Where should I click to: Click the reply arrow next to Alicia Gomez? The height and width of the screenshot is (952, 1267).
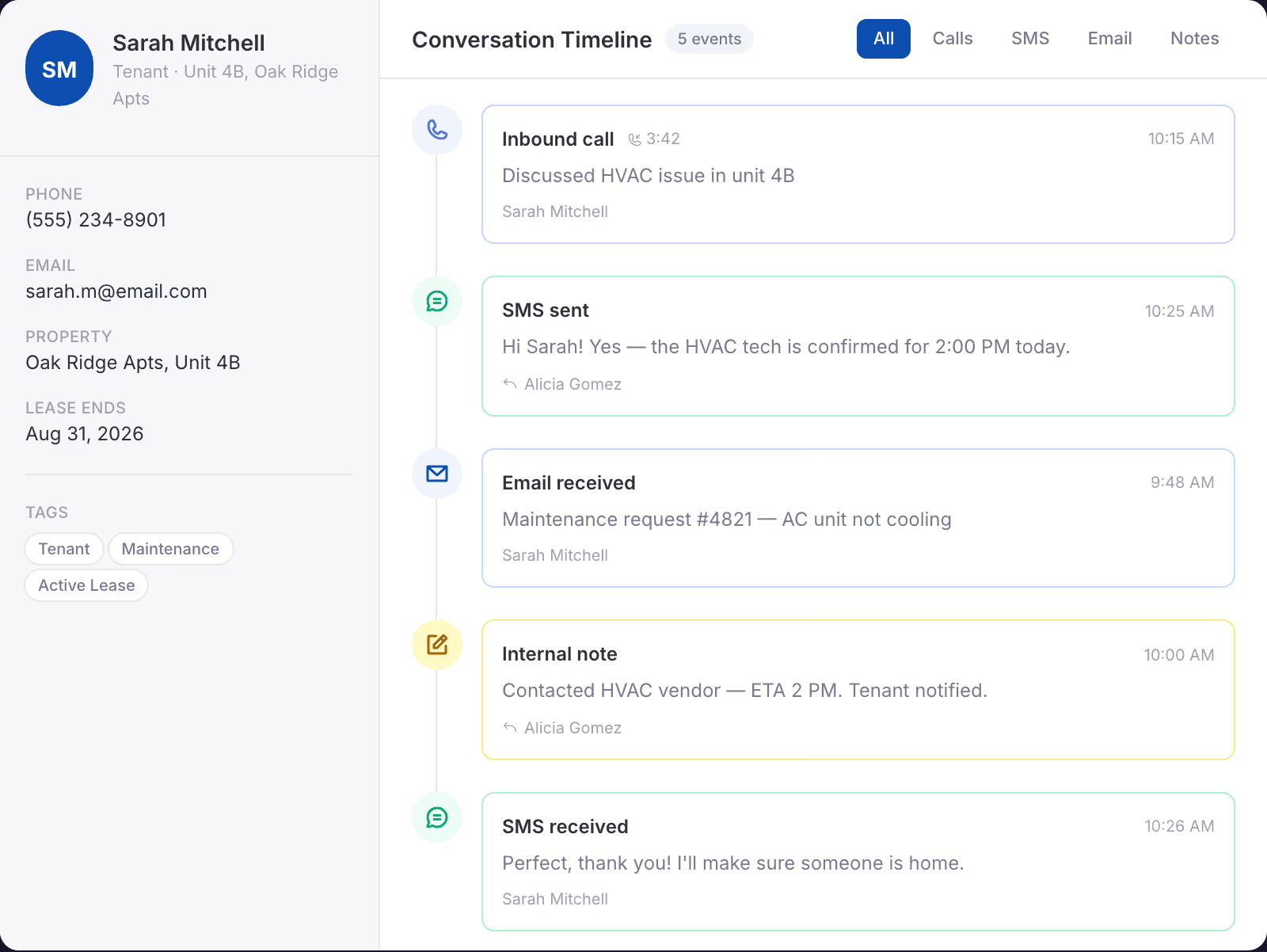click(509, 384)
